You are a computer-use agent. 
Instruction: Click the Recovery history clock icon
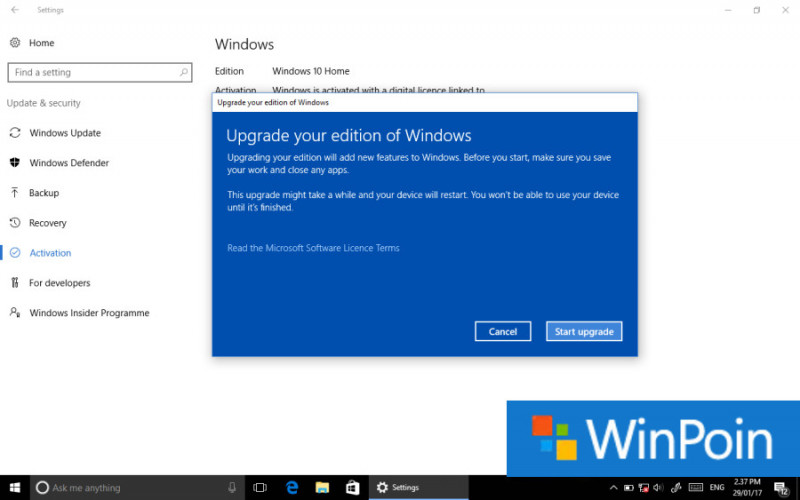(15, 222)
